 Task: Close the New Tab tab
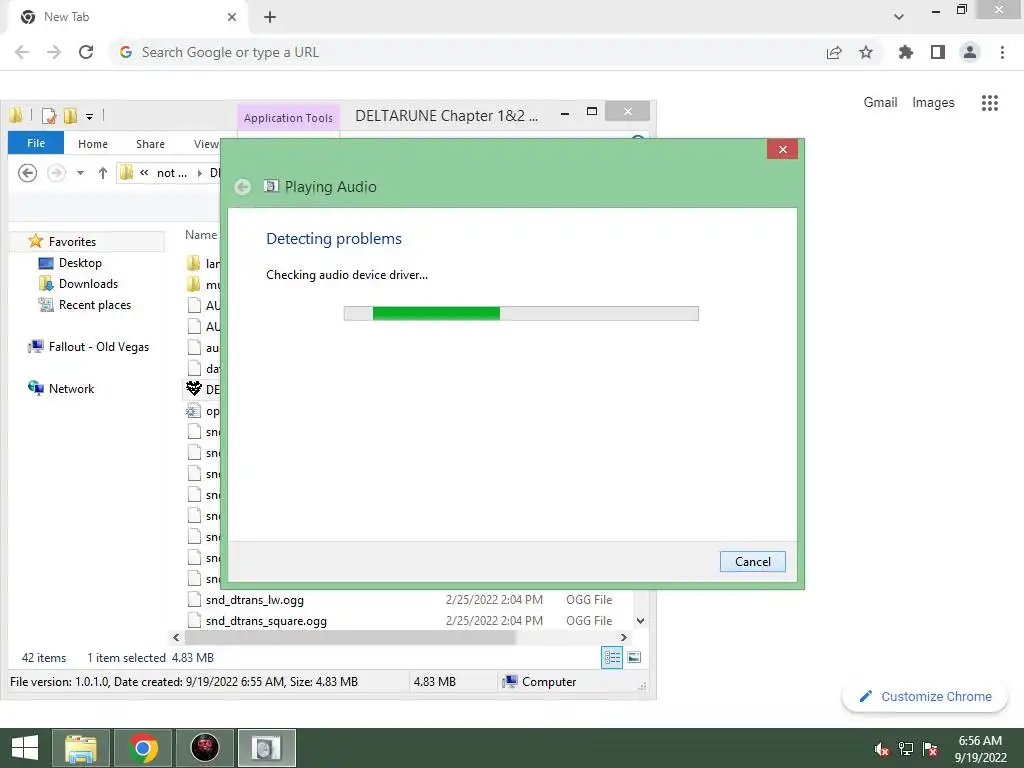coord(232,17)
